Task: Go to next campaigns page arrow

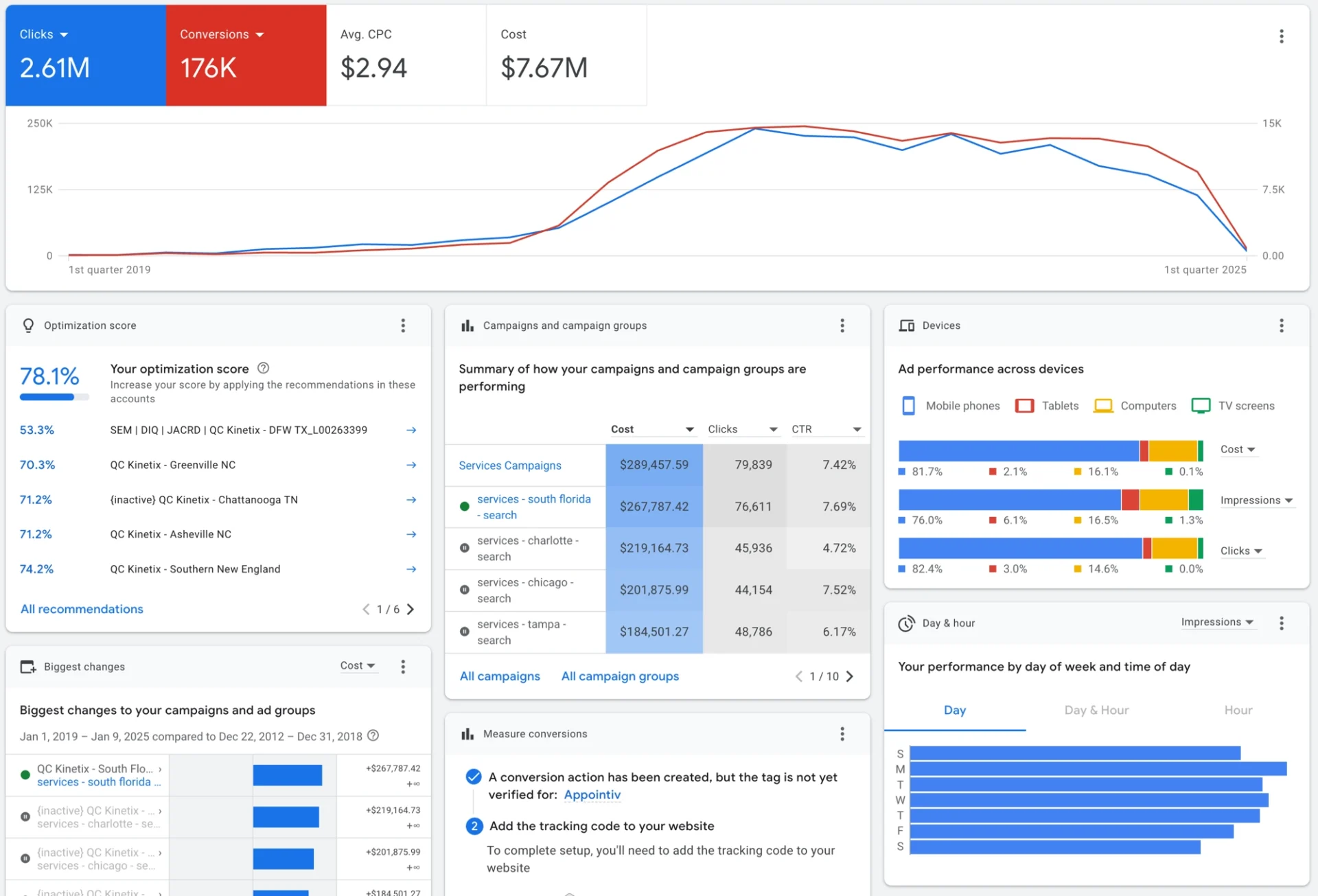Action: (850, 676)
